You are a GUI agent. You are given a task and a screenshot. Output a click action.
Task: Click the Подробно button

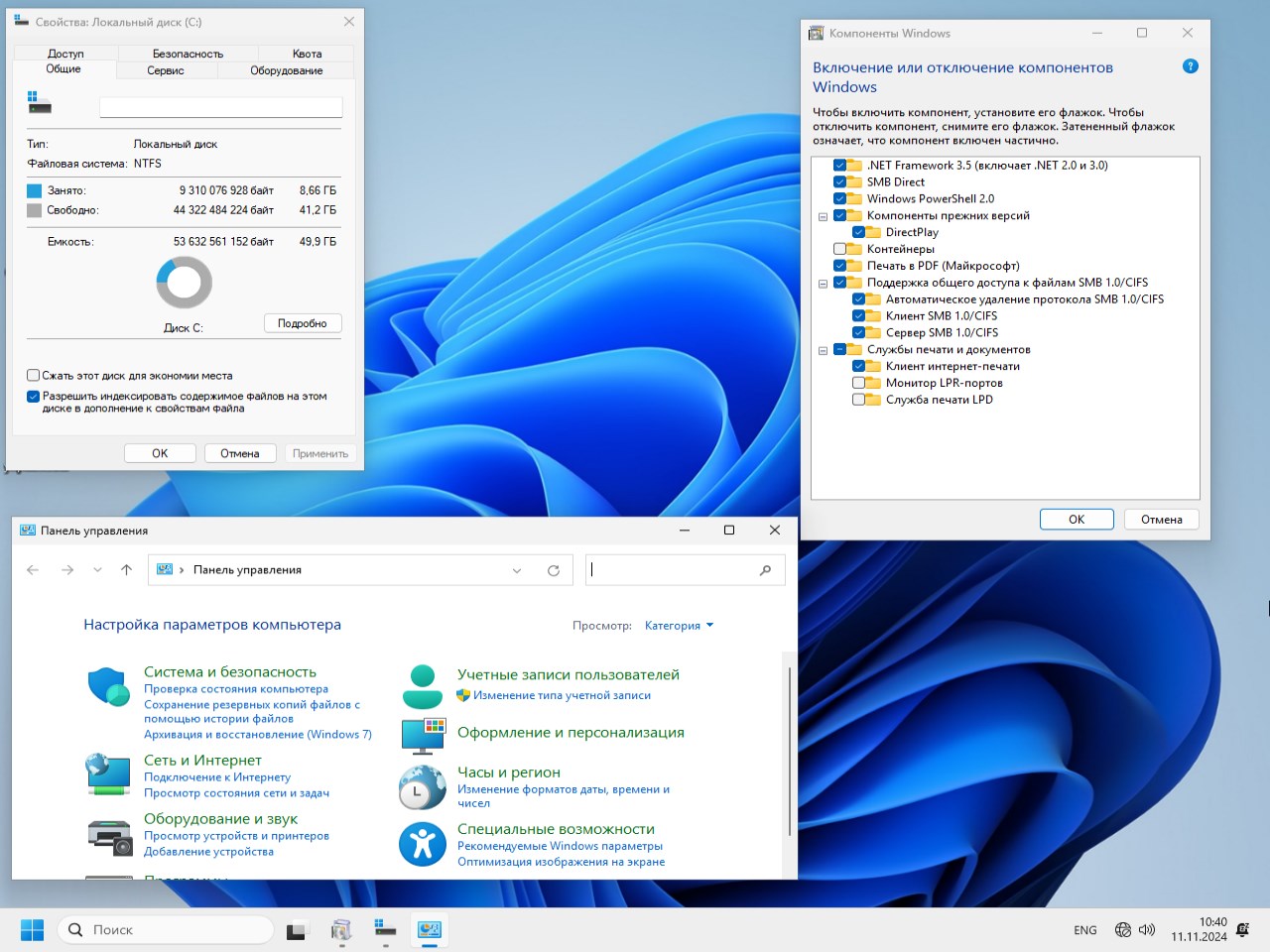pos(303,323)
